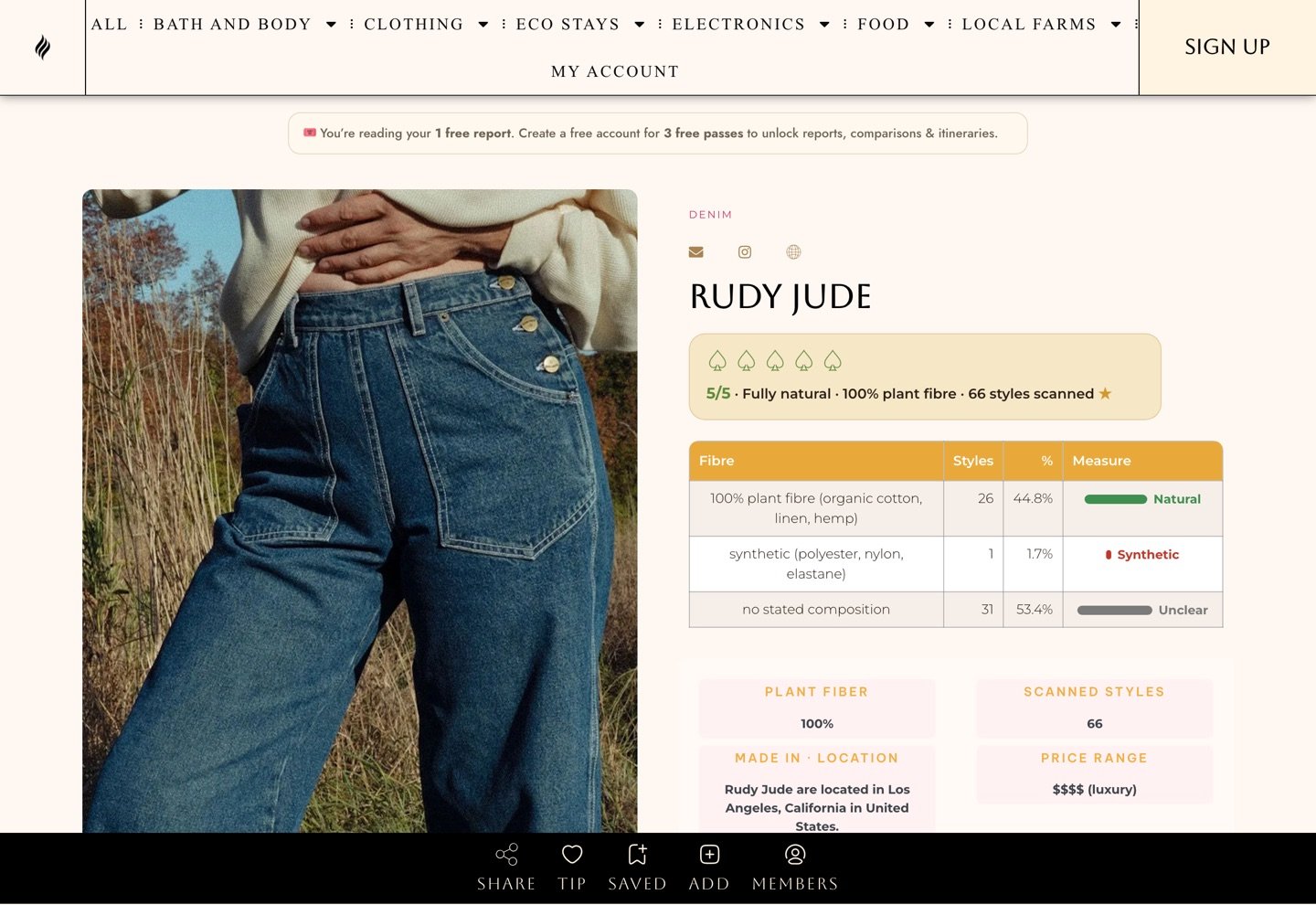This screenshot has height=905, width=1316.
Task: Click the free report banner message
Action: 658,133
